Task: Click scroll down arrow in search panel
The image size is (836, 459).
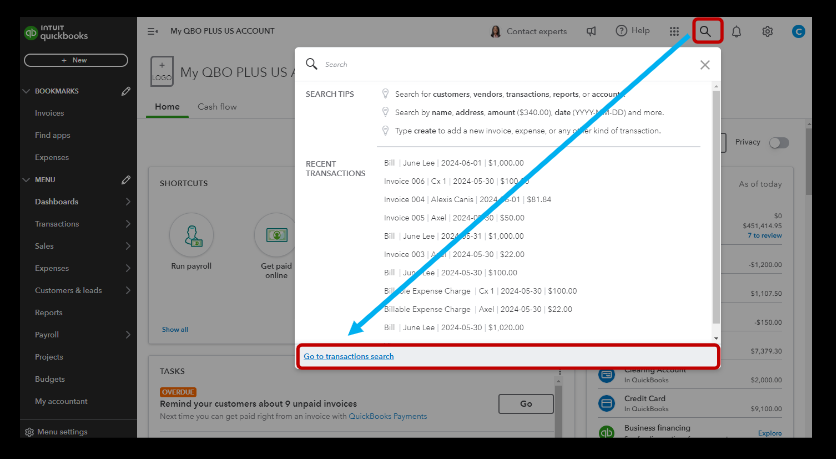Action: 716,339
